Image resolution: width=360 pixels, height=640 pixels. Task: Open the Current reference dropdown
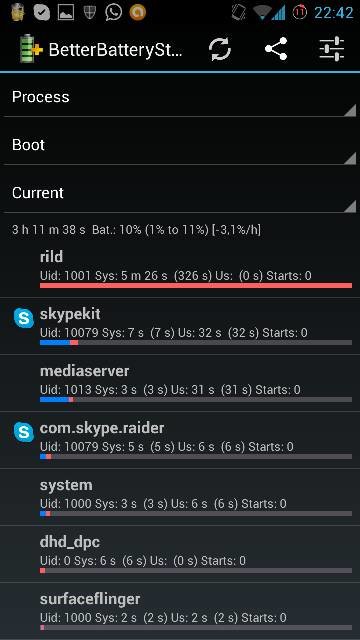pyautogui.click(x=180, y=193)
